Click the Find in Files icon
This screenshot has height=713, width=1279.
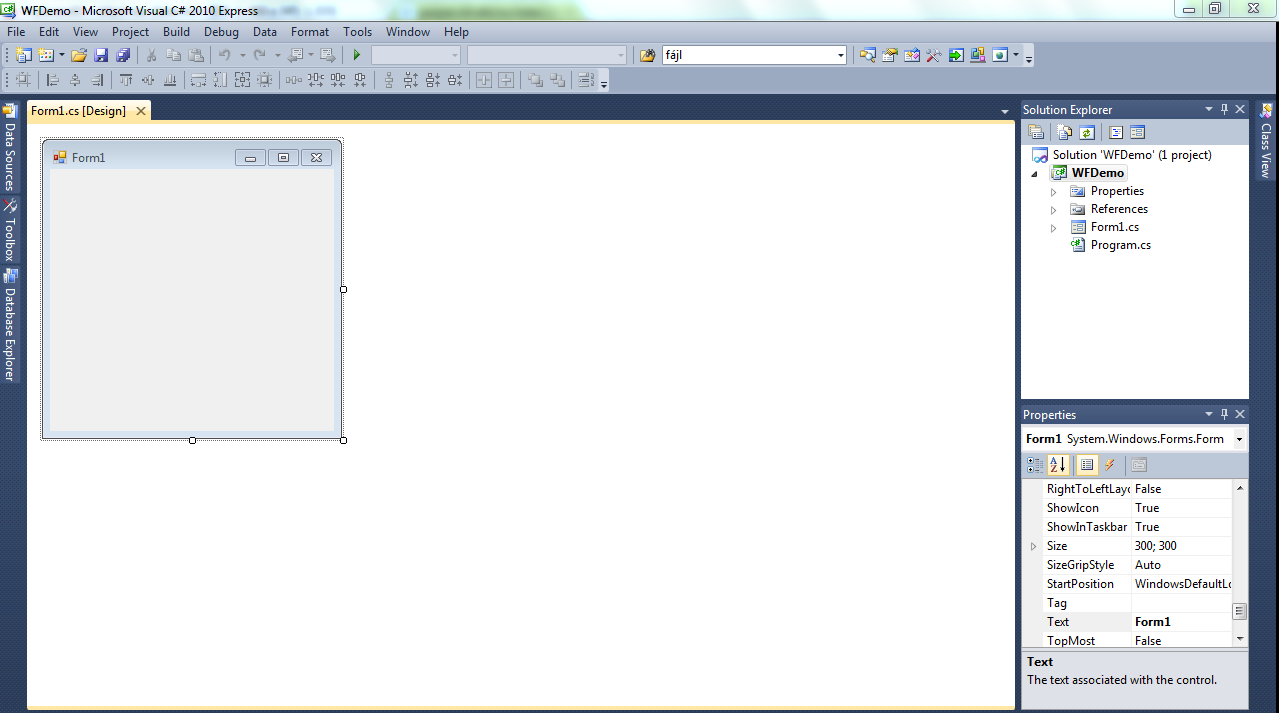(x=647, y=55)
